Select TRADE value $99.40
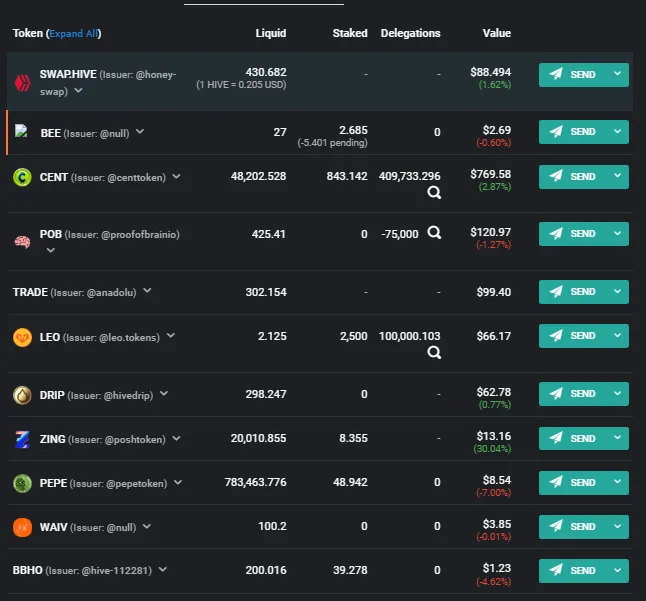The height and width of the screenshot is (601, 646). click(x=494, y=292)
